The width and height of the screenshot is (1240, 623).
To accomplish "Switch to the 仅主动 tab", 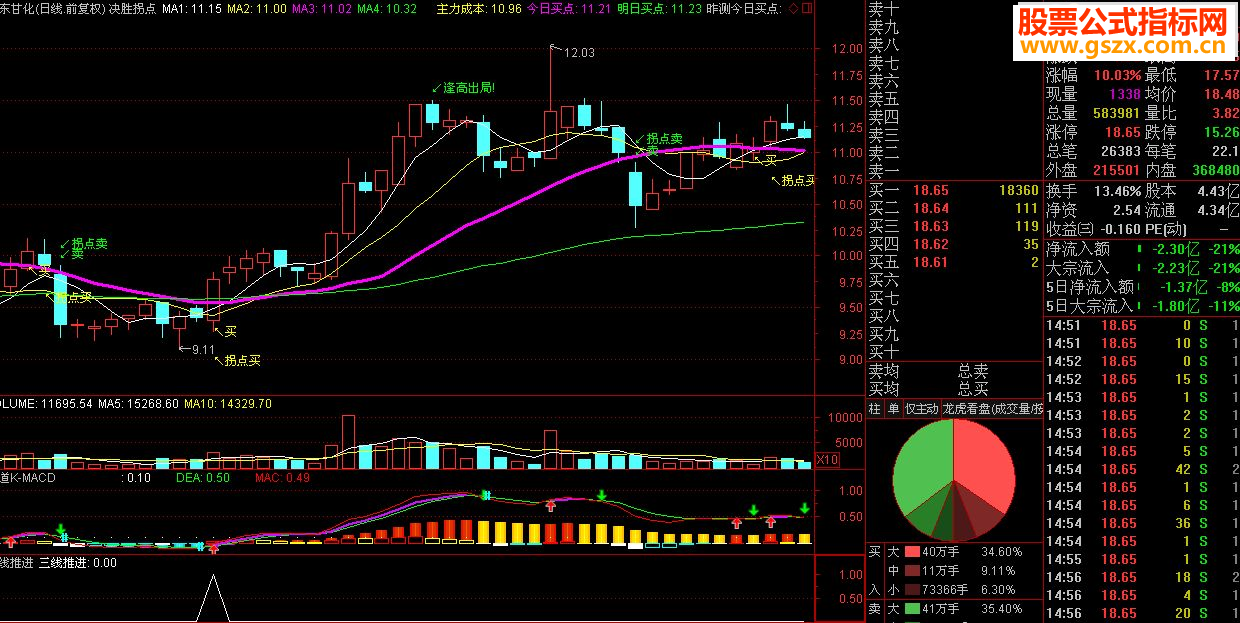I will (x=921, y=409).
